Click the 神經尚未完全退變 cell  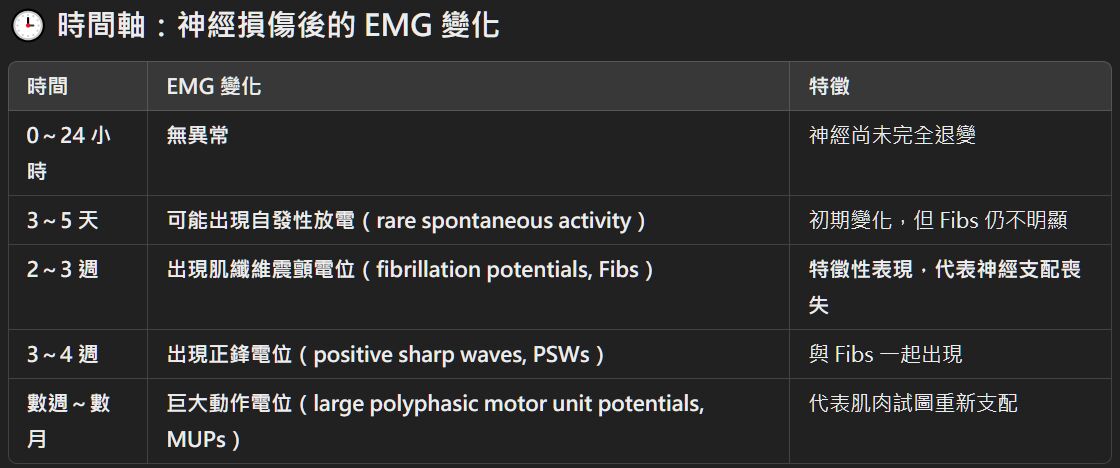[892, 136]
